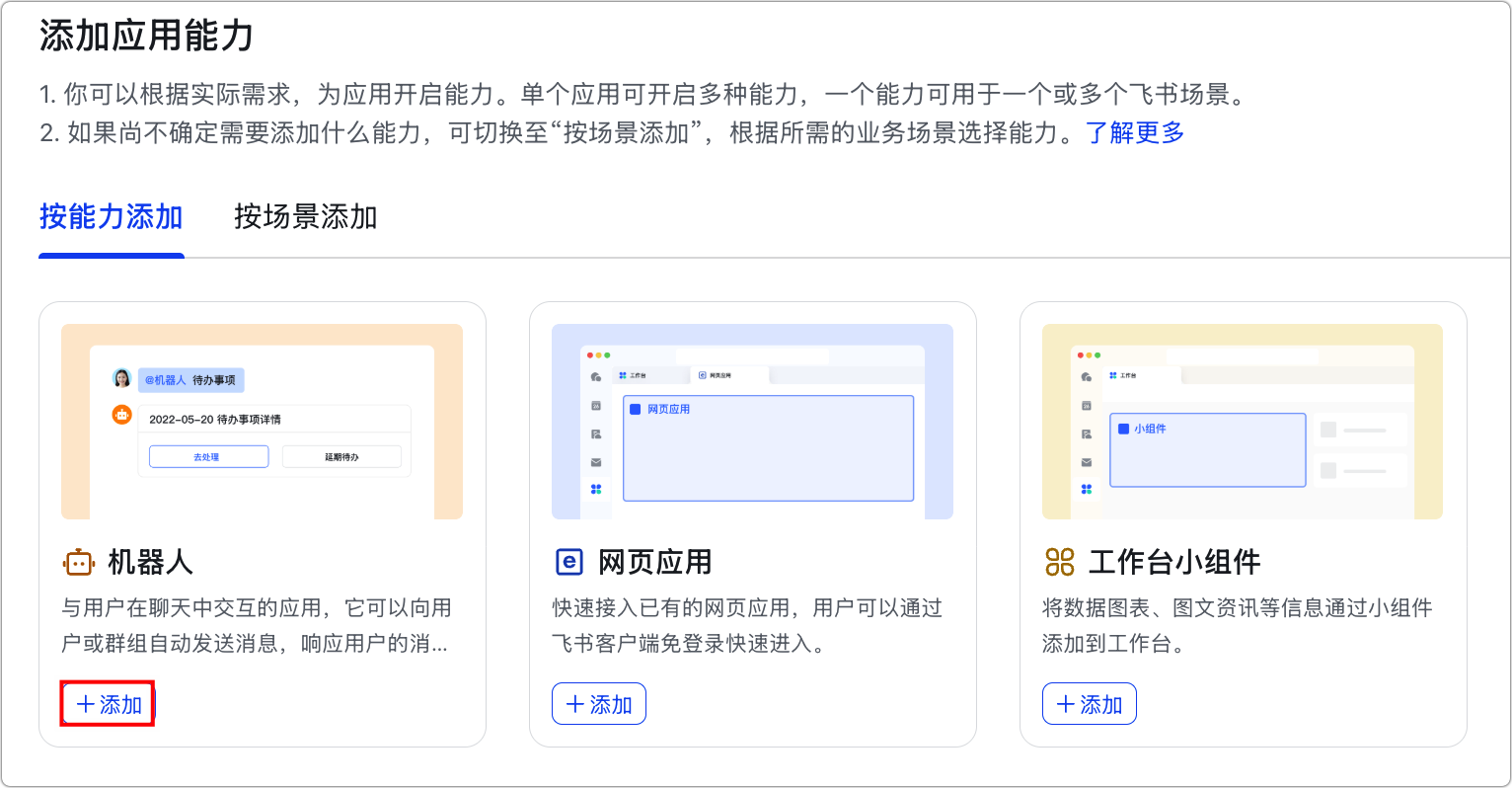Image resolution: width=1512 pixels, height=788 pixels.
Task: Click the four-circle widget icon beside 工作台小组件
Action: click(1059, 563)
